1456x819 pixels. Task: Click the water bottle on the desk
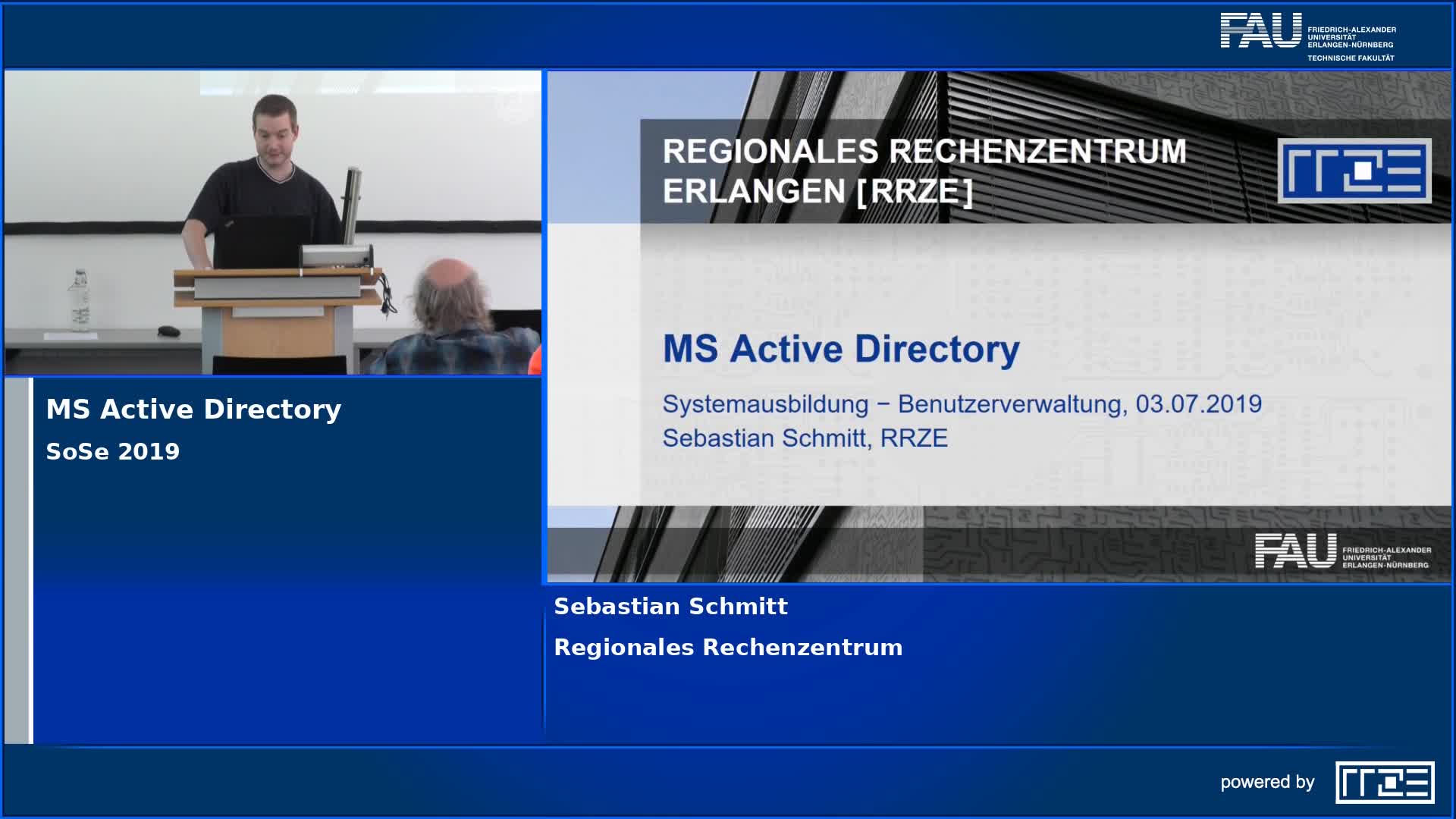[x=80, y=300]
